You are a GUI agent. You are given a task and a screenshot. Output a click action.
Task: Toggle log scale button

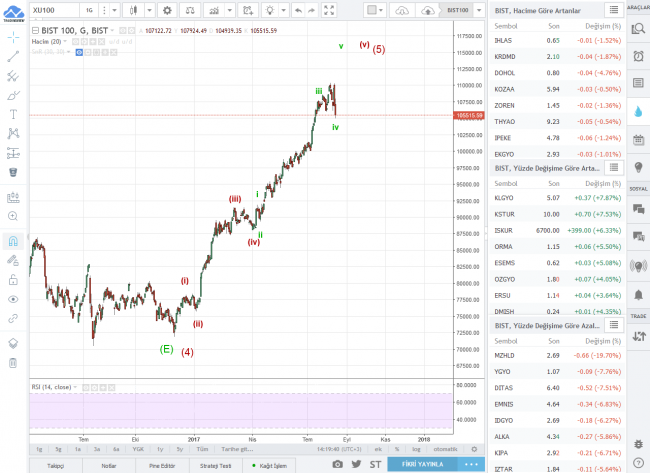click(x=416, y=449)
